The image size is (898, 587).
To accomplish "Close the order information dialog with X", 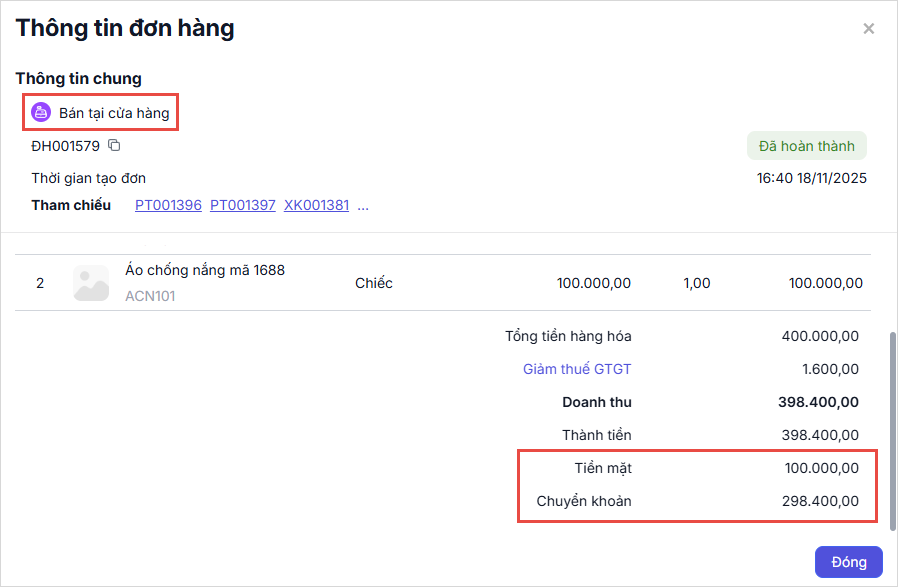I will pos(868,29).
